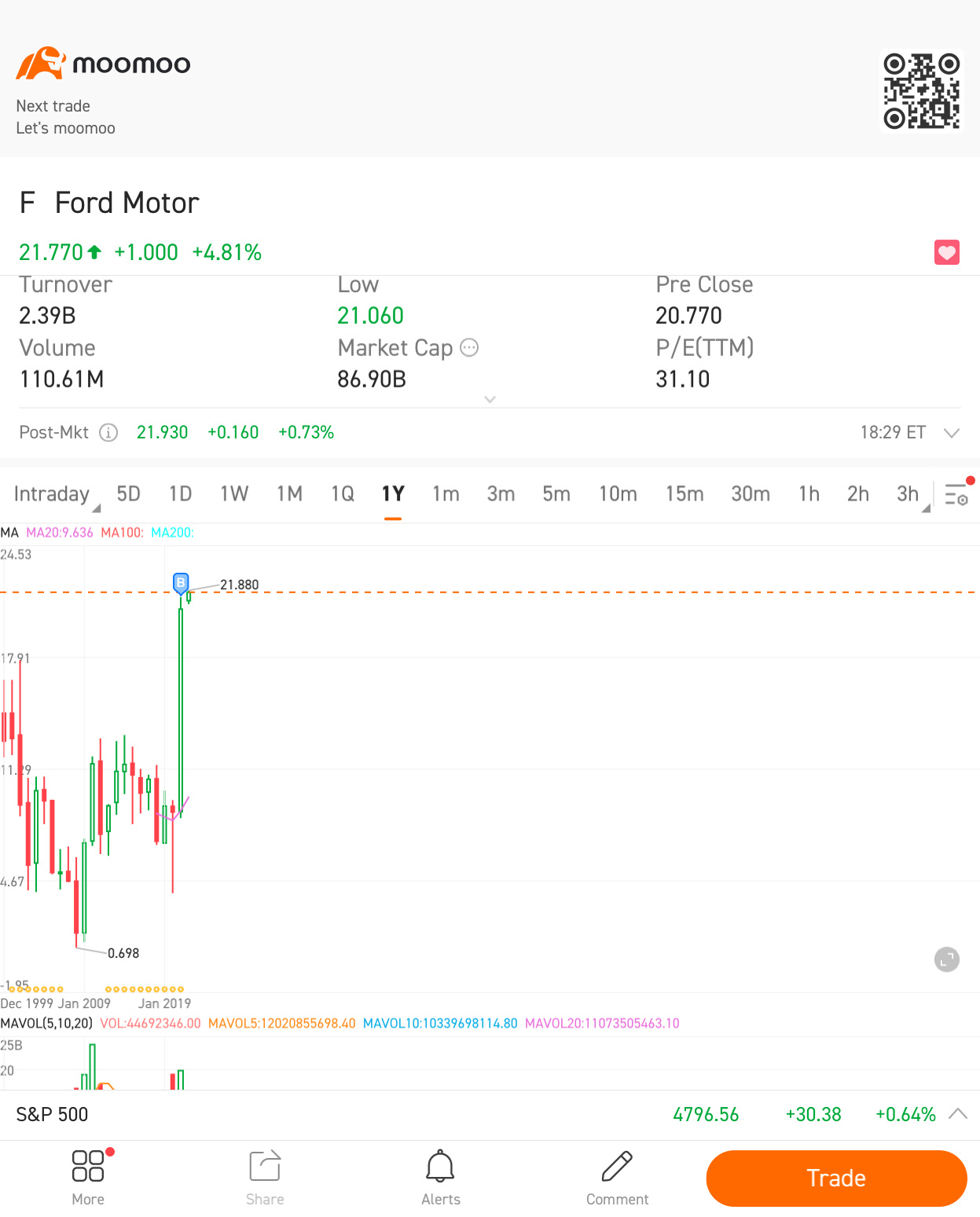Viewport: 980px width, 1217px height.
Task: Select the 5D chart tab
Action: click(x=128, y=493)
